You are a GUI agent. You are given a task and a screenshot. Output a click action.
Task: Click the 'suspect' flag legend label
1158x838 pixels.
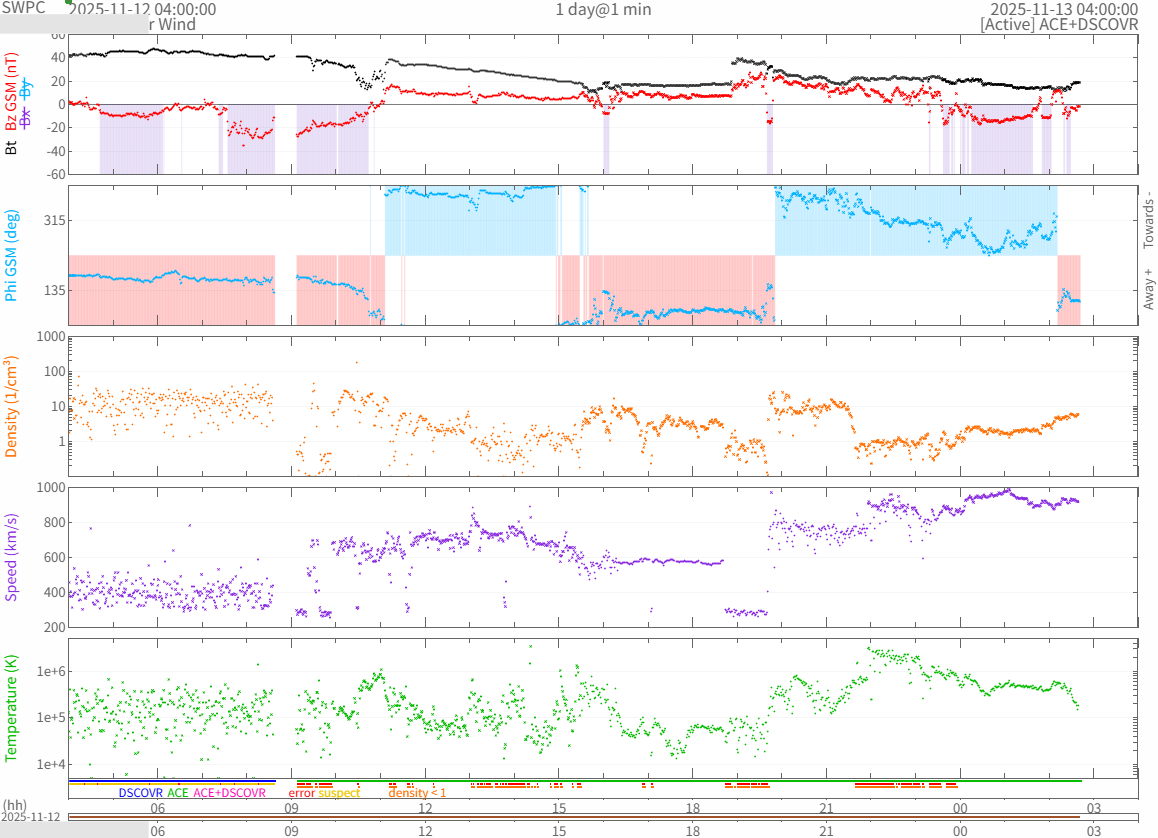(339, 793)
